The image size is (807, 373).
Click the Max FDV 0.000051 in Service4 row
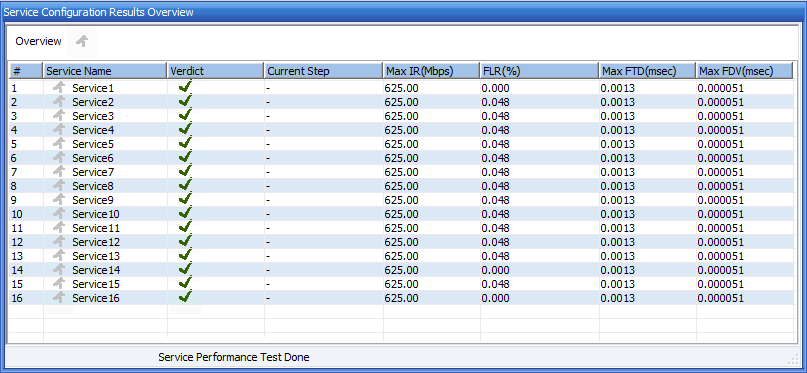pyautogui.click(x=721, y=130)
